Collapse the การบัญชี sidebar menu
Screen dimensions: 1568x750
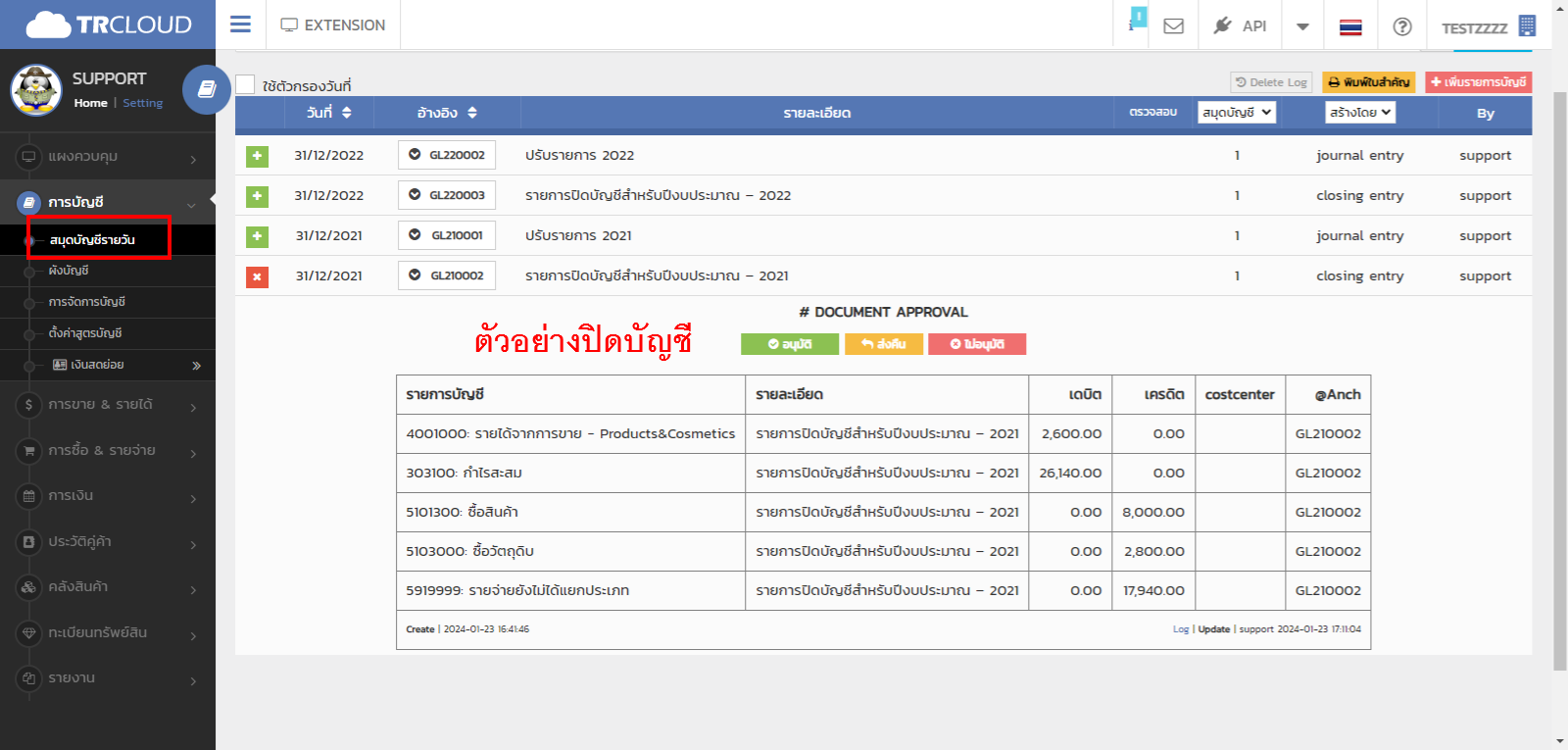pos(108,202)
